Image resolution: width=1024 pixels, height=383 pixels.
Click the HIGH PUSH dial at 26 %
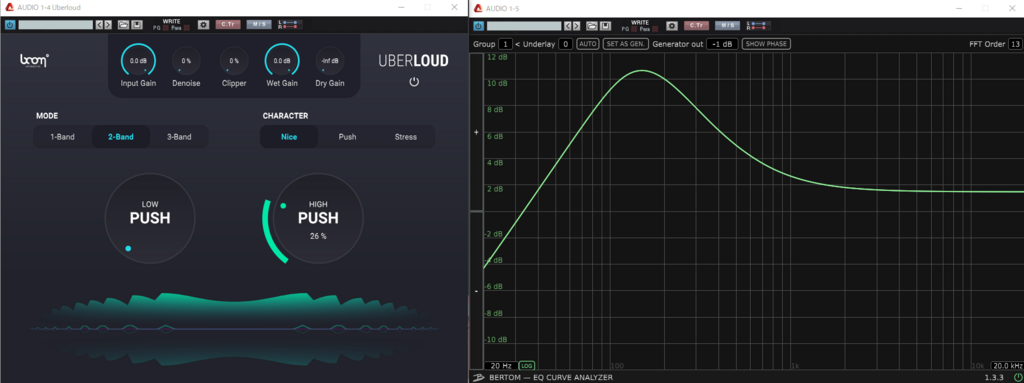click(318, 218)
